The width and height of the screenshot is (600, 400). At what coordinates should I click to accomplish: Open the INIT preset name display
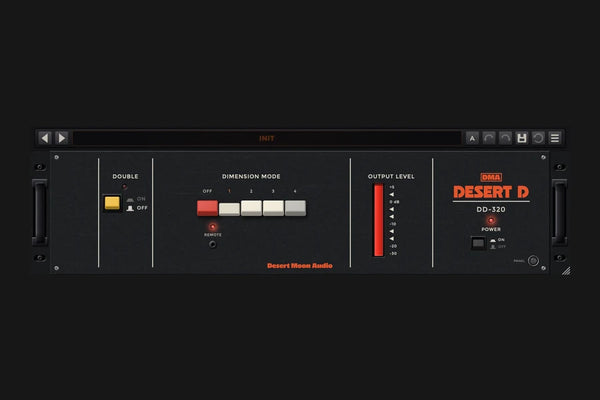267,138
